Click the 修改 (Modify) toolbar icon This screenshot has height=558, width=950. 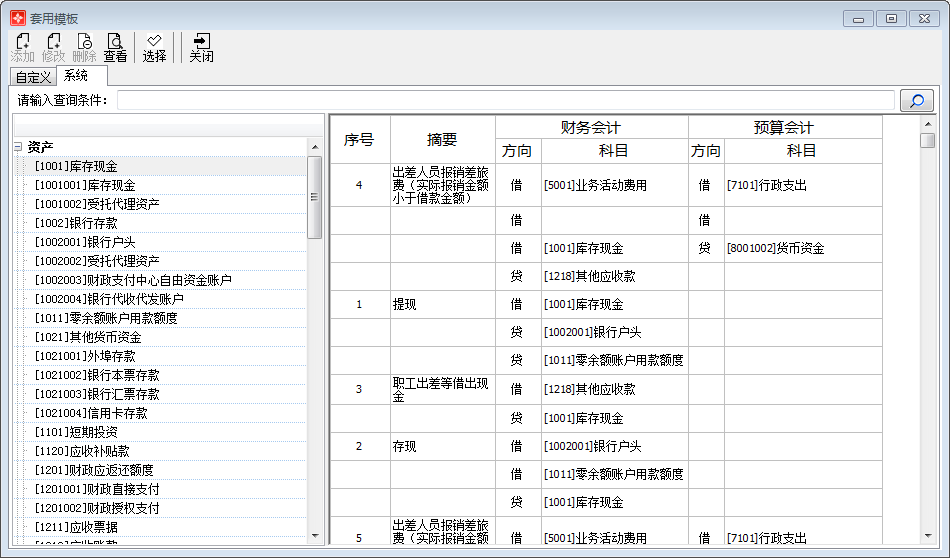53,47
